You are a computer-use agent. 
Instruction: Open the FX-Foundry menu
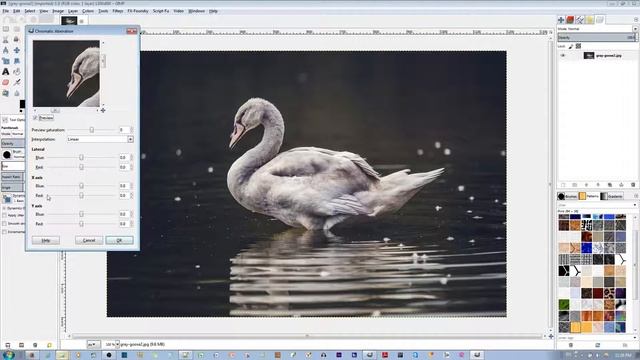pyautogui.click(x=138, y=11)
